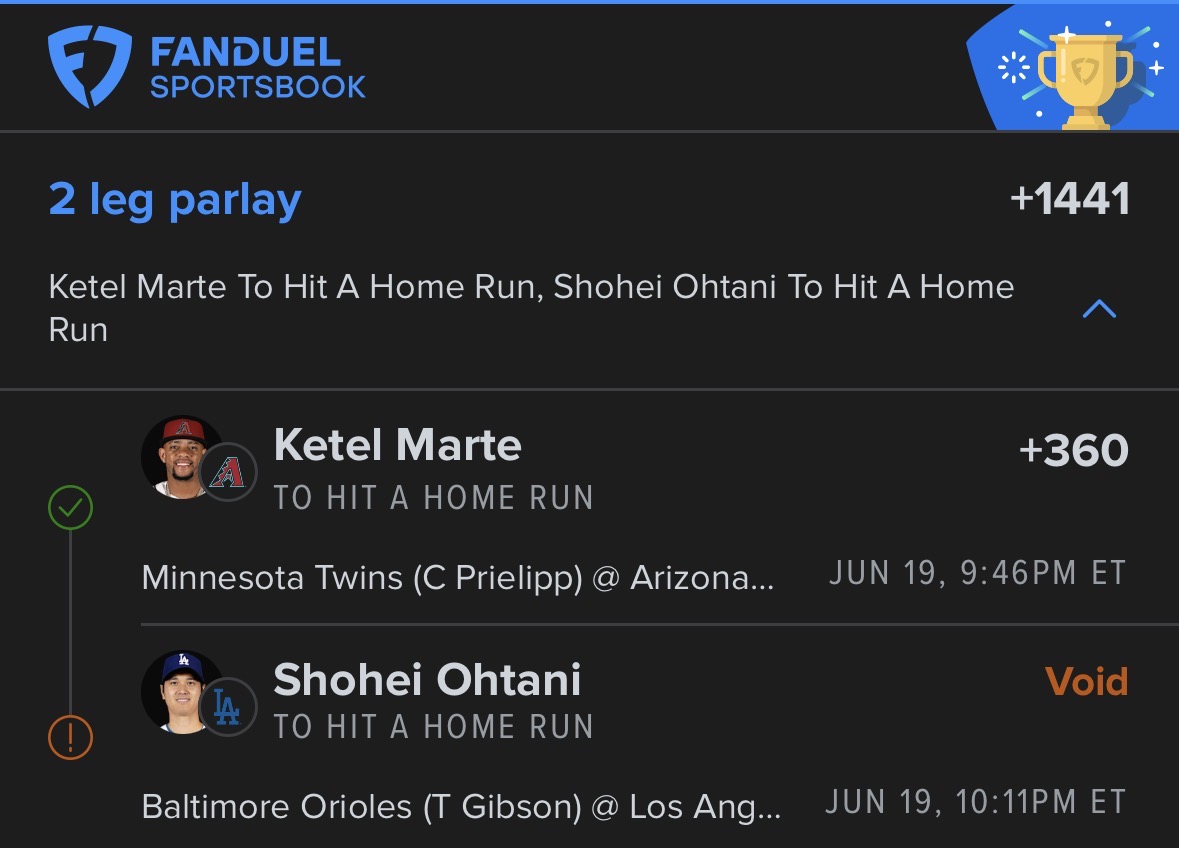This screenshot has height=848, width=1179.
Task: Click the +360 Ketel Marte odds
Action: 1074,450
